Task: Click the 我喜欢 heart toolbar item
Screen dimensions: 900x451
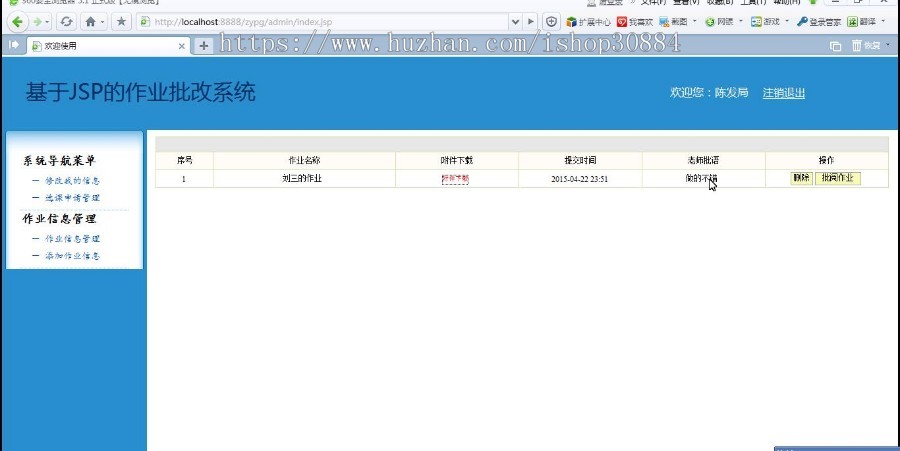Action: (x=635, y=22)
